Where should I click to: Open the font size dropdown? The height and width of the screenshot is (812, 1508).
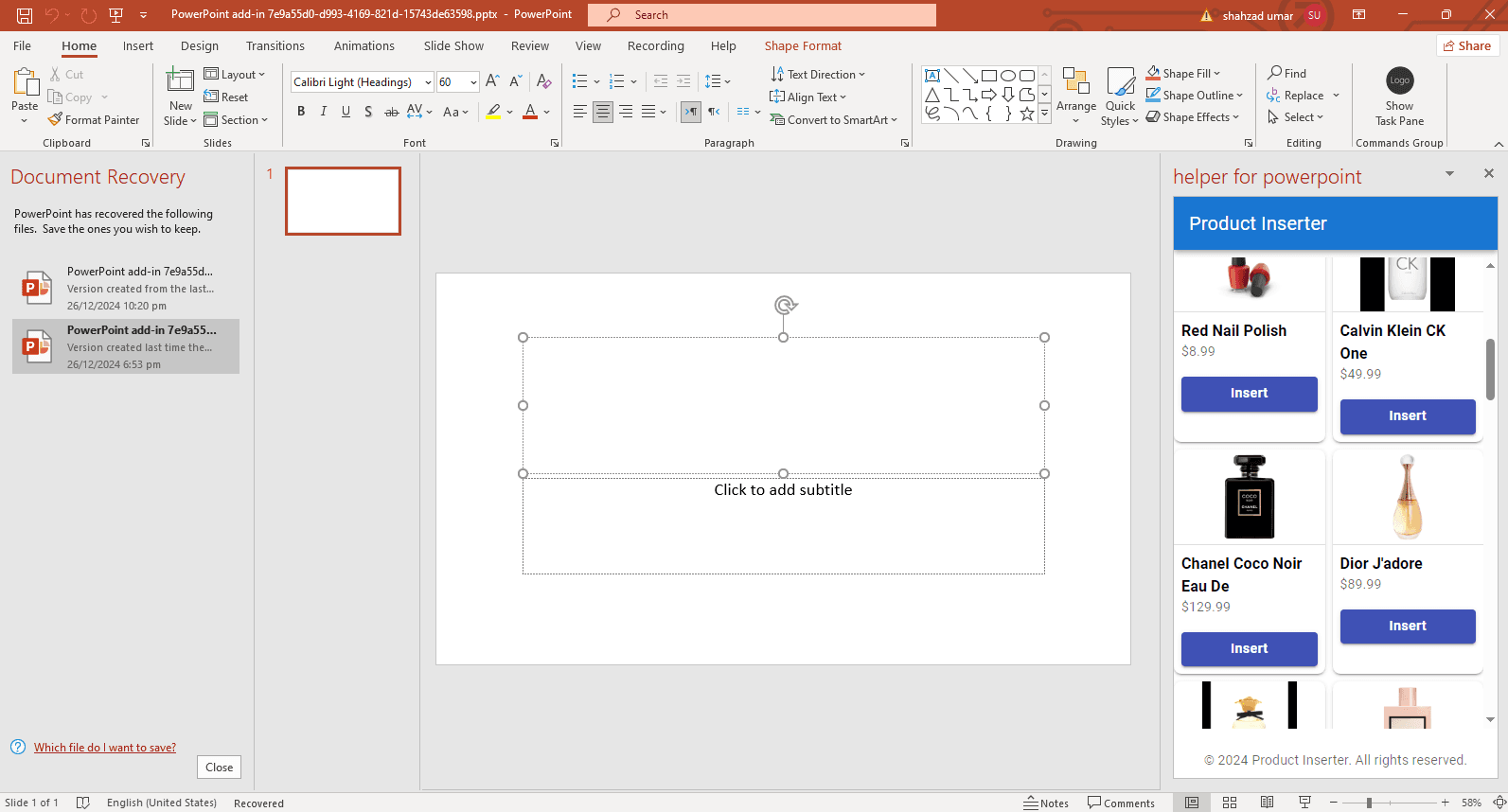coord(473,82)
